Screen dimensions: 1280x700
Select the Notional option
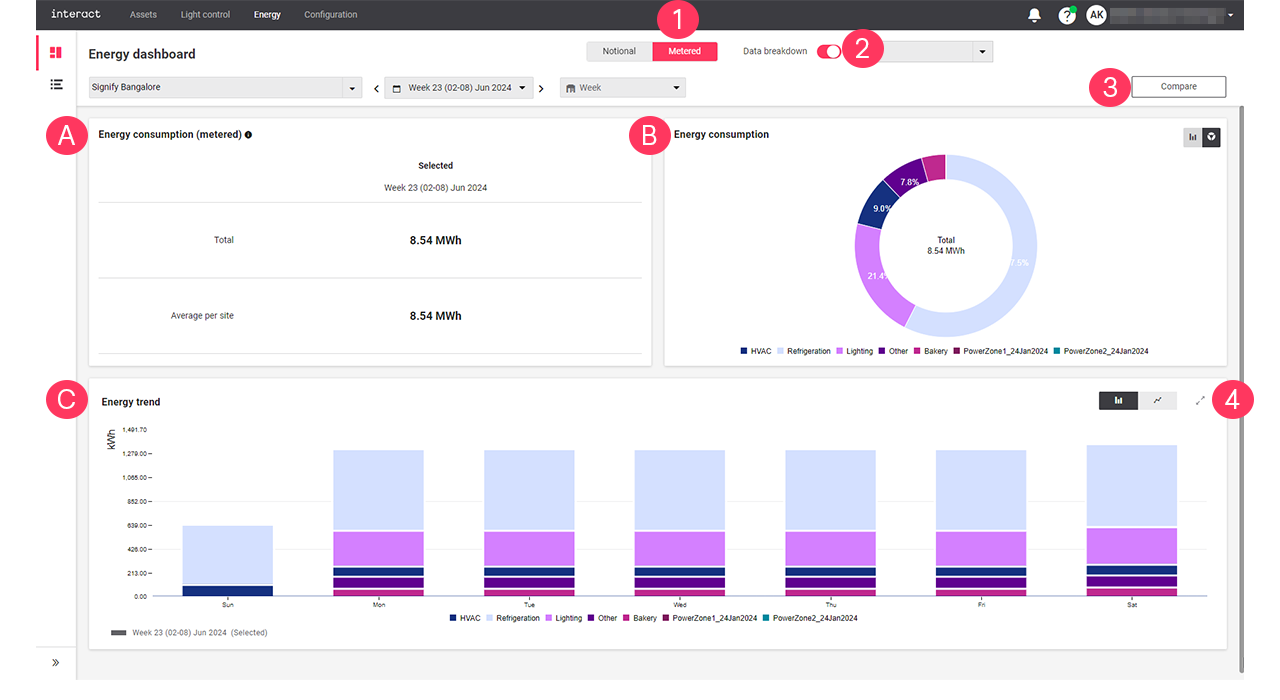[619, 50]
